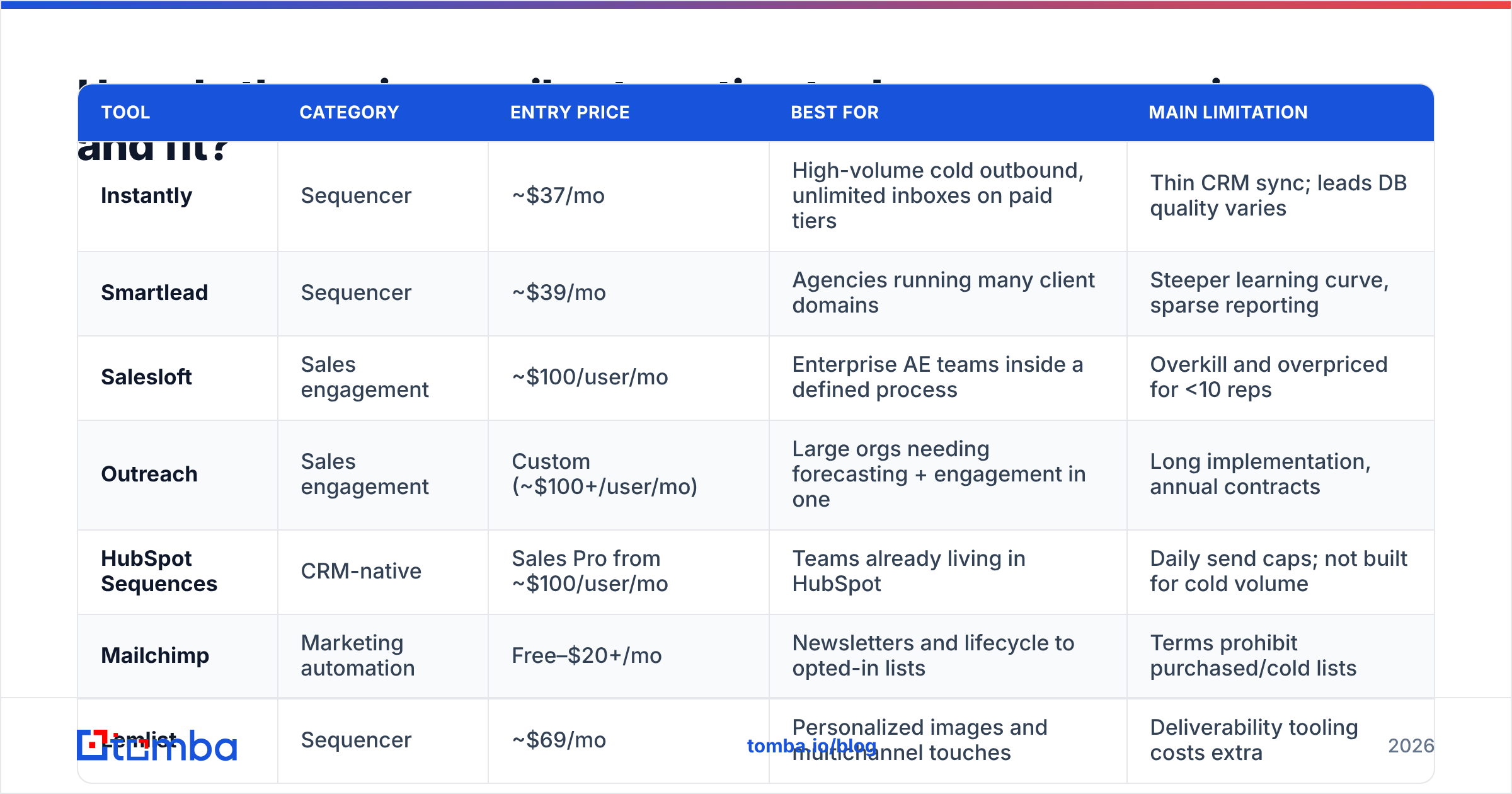The height and width of the screenshot is (794, 1512).
Task: Select the Outreach tool name cell
Action: pos(178,475)
